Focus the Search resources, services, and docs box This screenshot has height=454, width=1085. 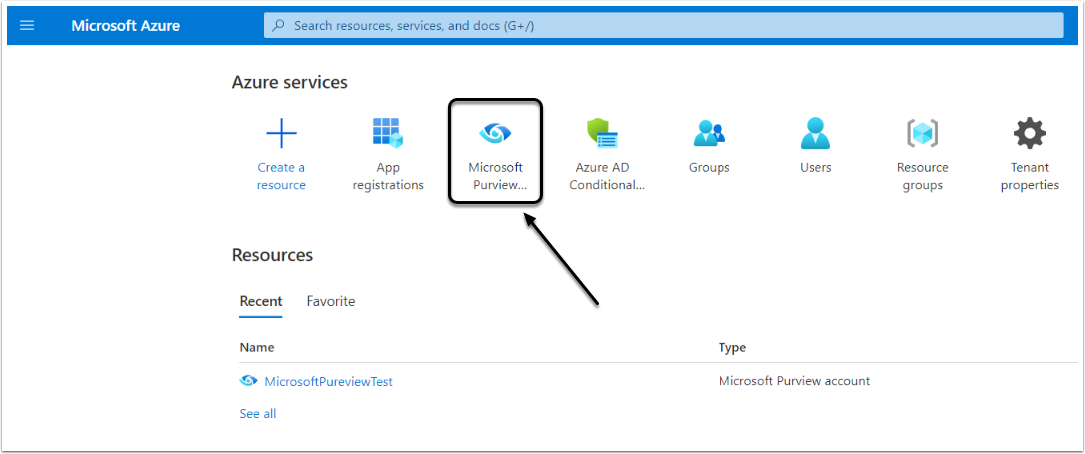coord(663,26)
